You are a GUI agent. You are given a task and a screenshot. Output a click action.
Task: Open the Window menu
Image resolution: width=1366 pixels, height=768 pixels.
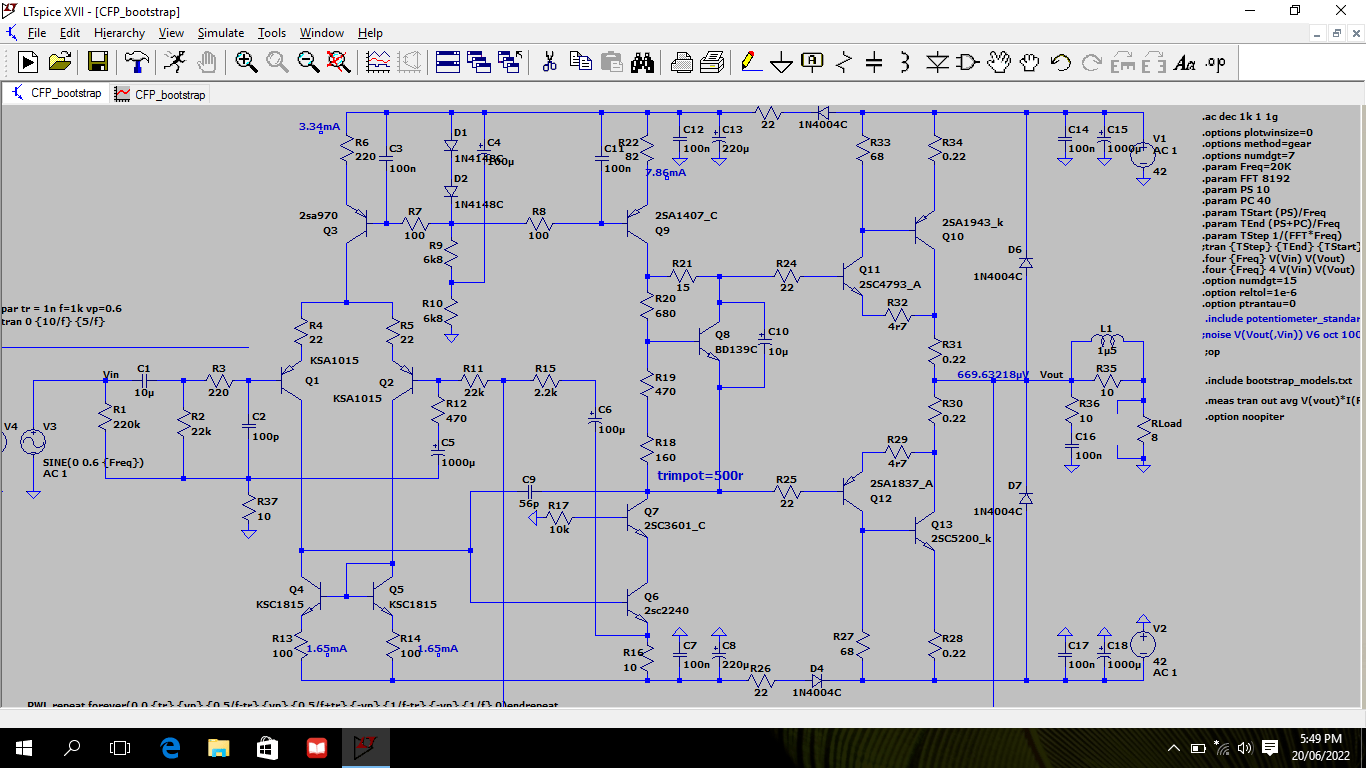pyautogui.click(x=321, y=33)
